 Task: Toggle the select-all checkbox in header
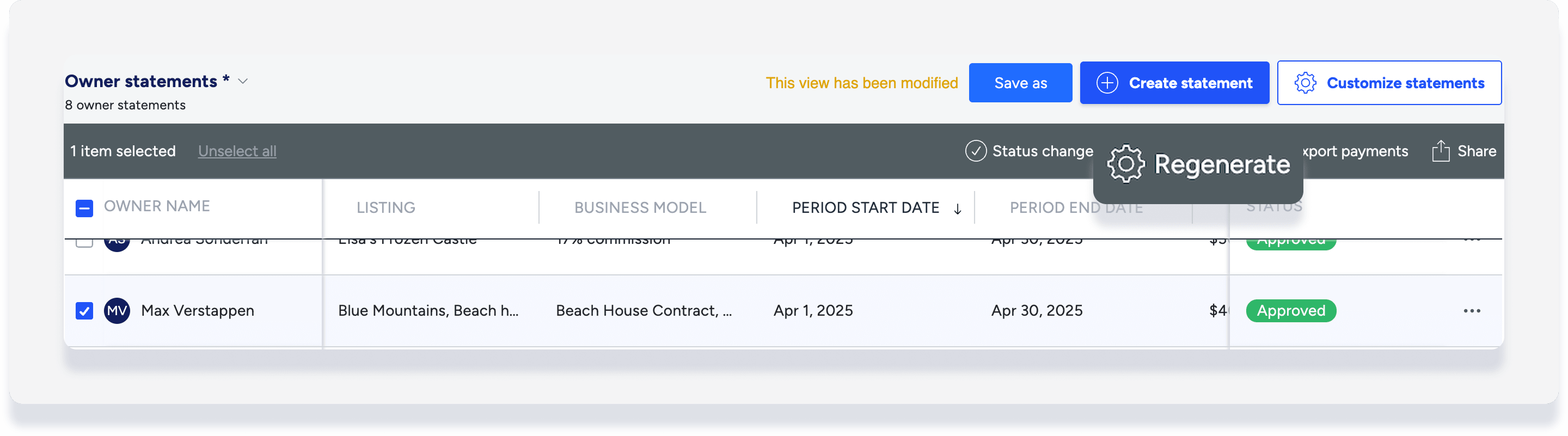pos(84,208)
